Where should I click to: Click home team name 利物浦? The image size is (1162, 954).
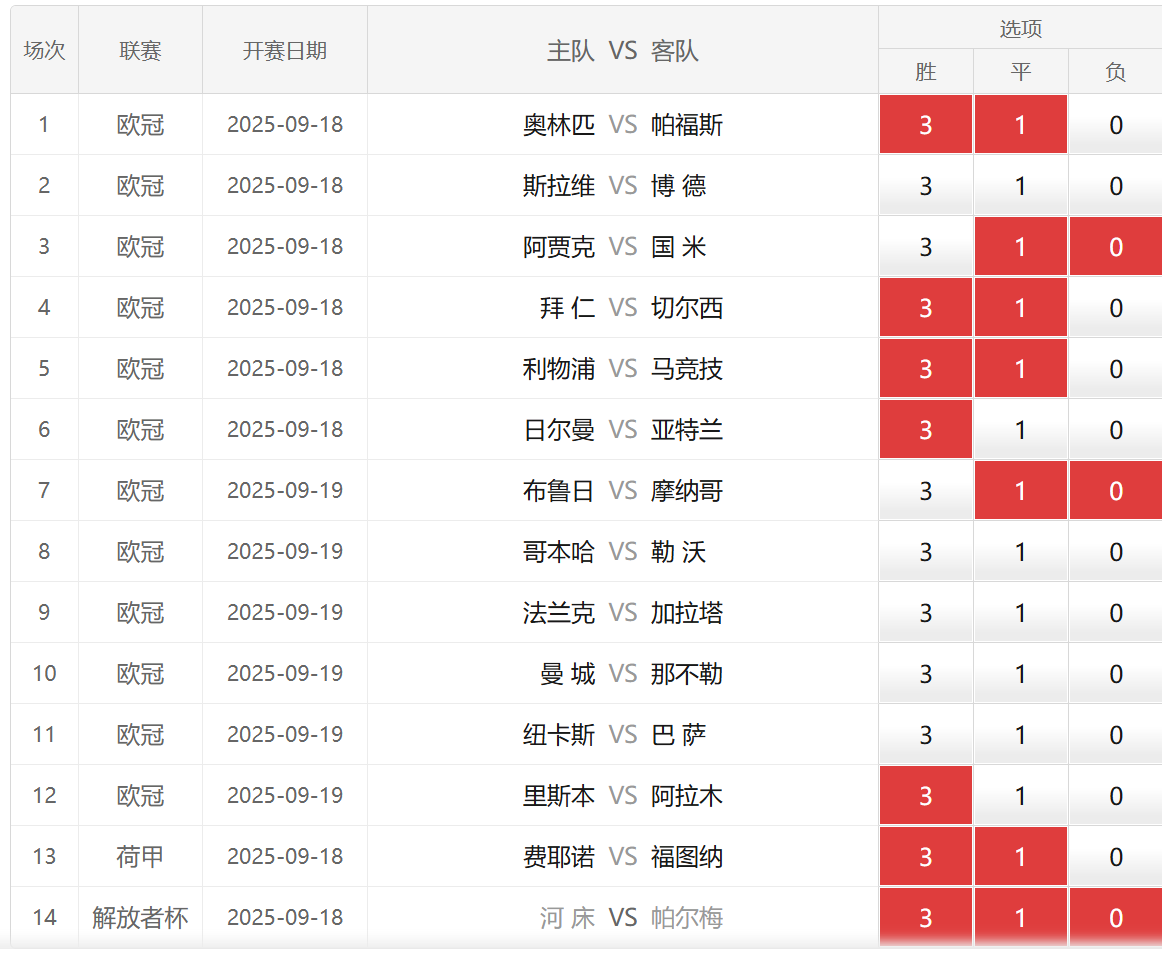[559, 368]
